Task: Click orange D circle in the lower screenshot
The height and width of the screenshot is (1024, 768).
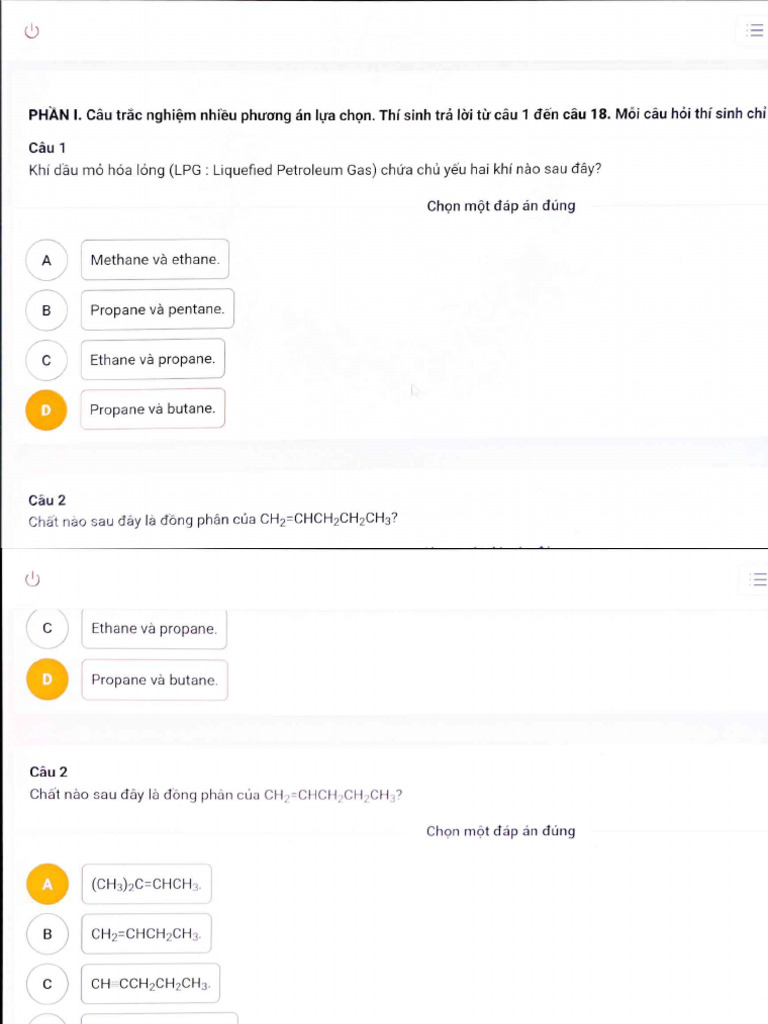Action: coord(46,680)
